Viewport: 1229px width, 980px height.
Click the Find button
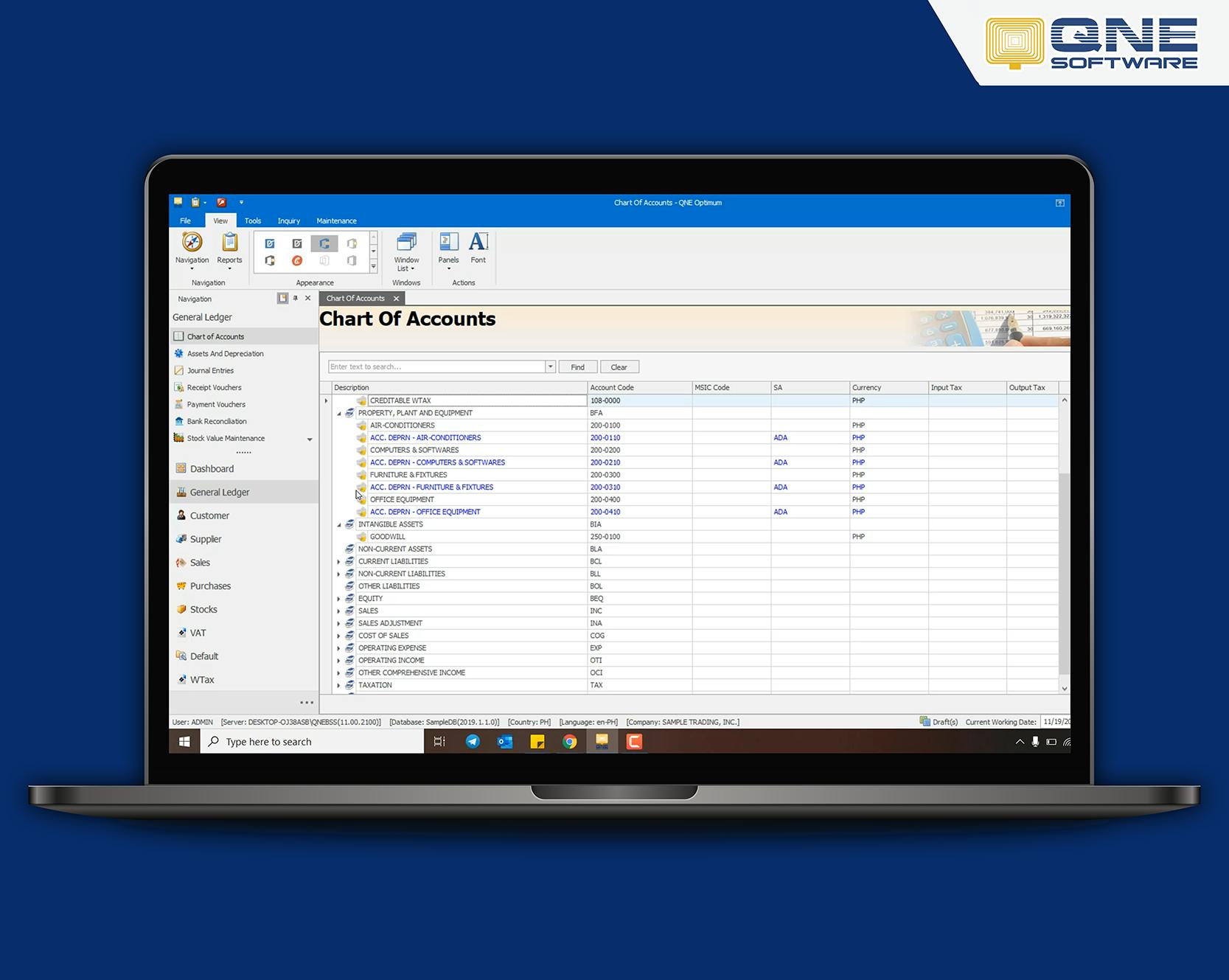(x=578, y=366)
